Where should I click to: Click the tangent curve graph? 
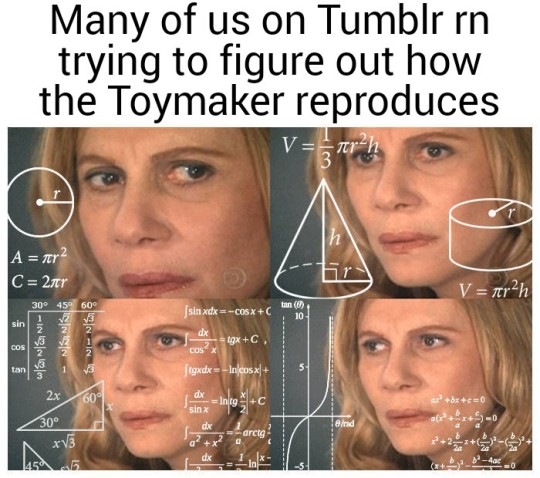coord(309,384)
